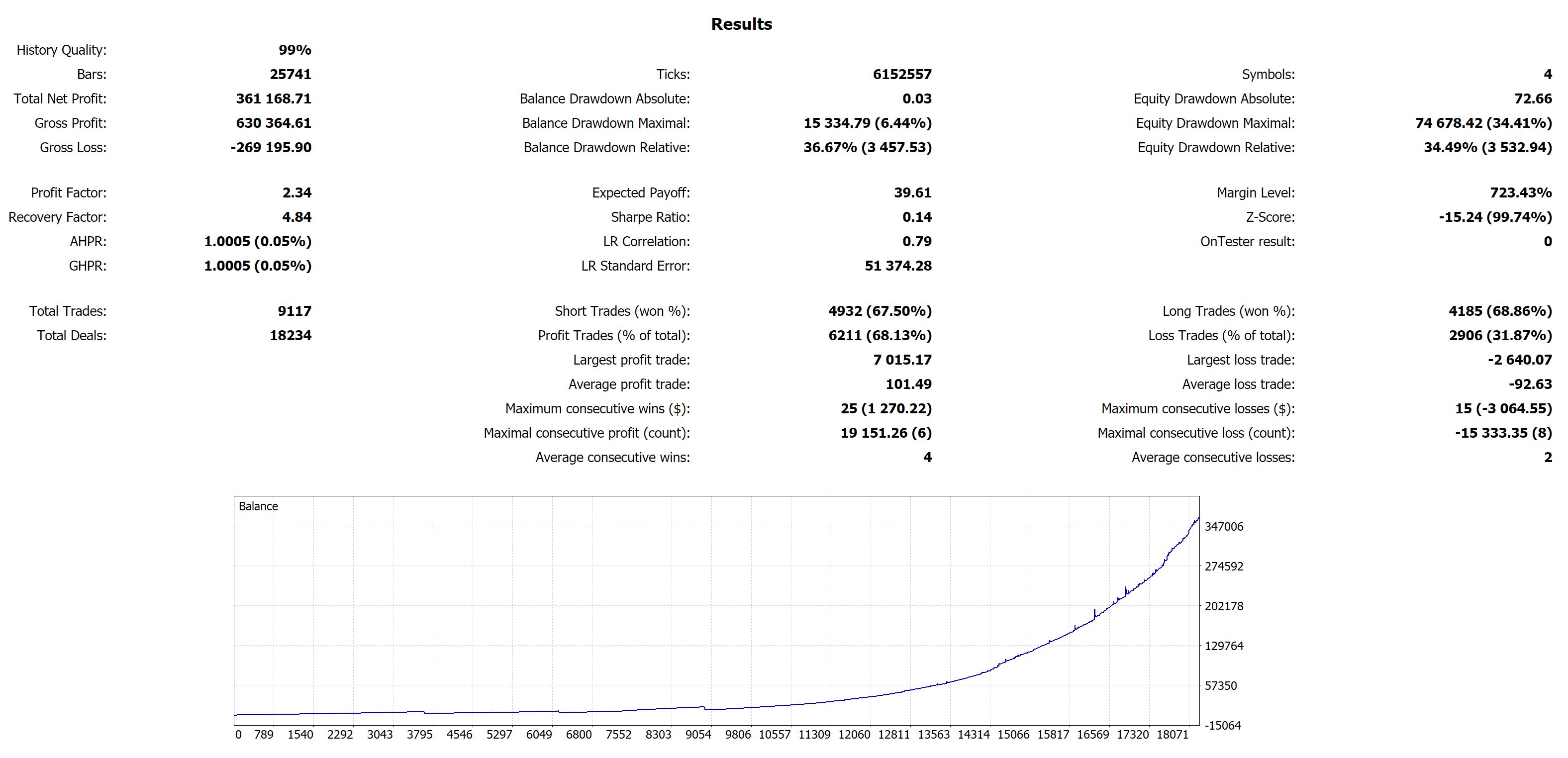Click the 18071 x-axis tick label

coord(1172,734)
